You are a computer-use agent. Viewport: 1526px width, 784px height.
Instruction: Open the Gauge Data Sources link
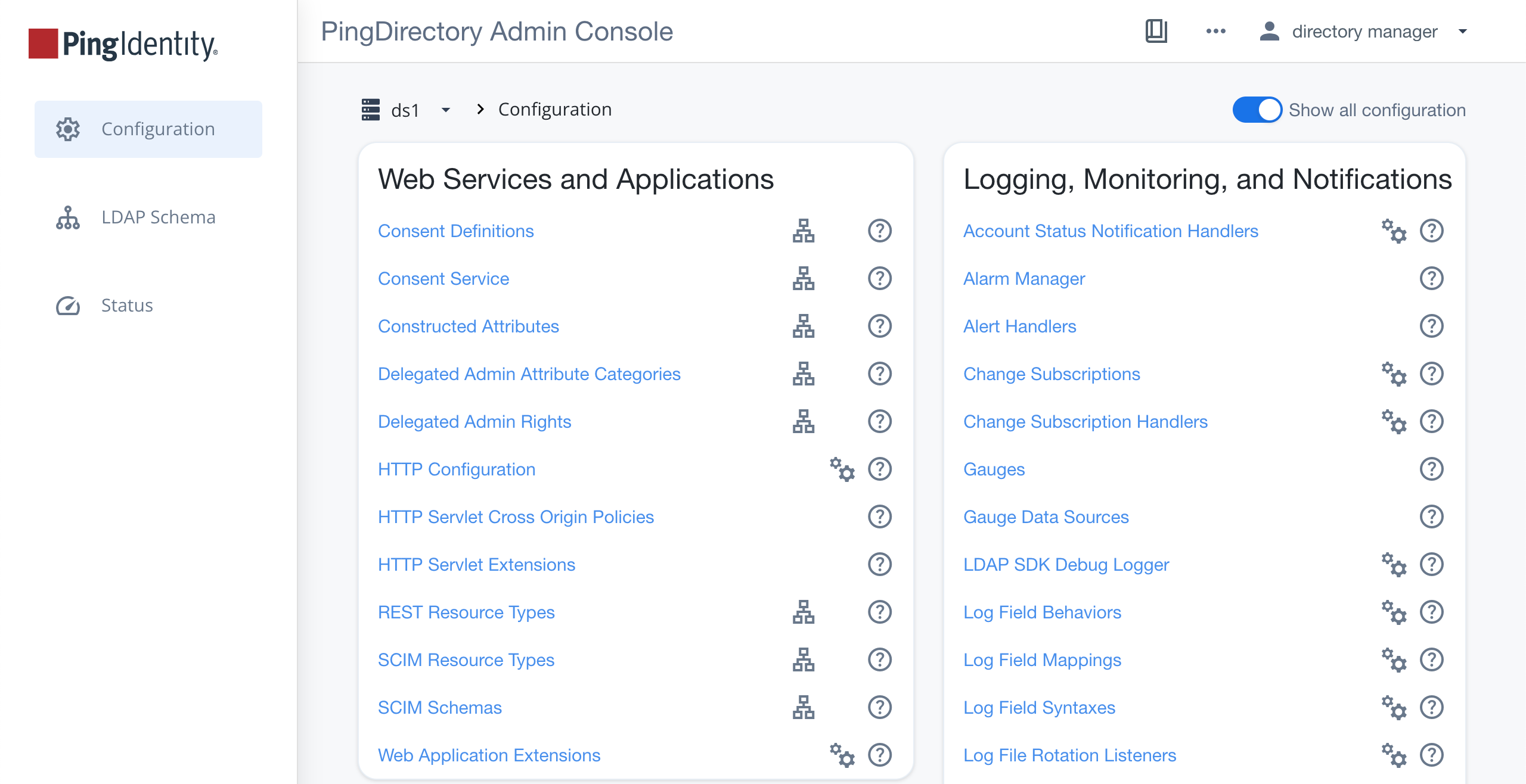click(1046, 517)
